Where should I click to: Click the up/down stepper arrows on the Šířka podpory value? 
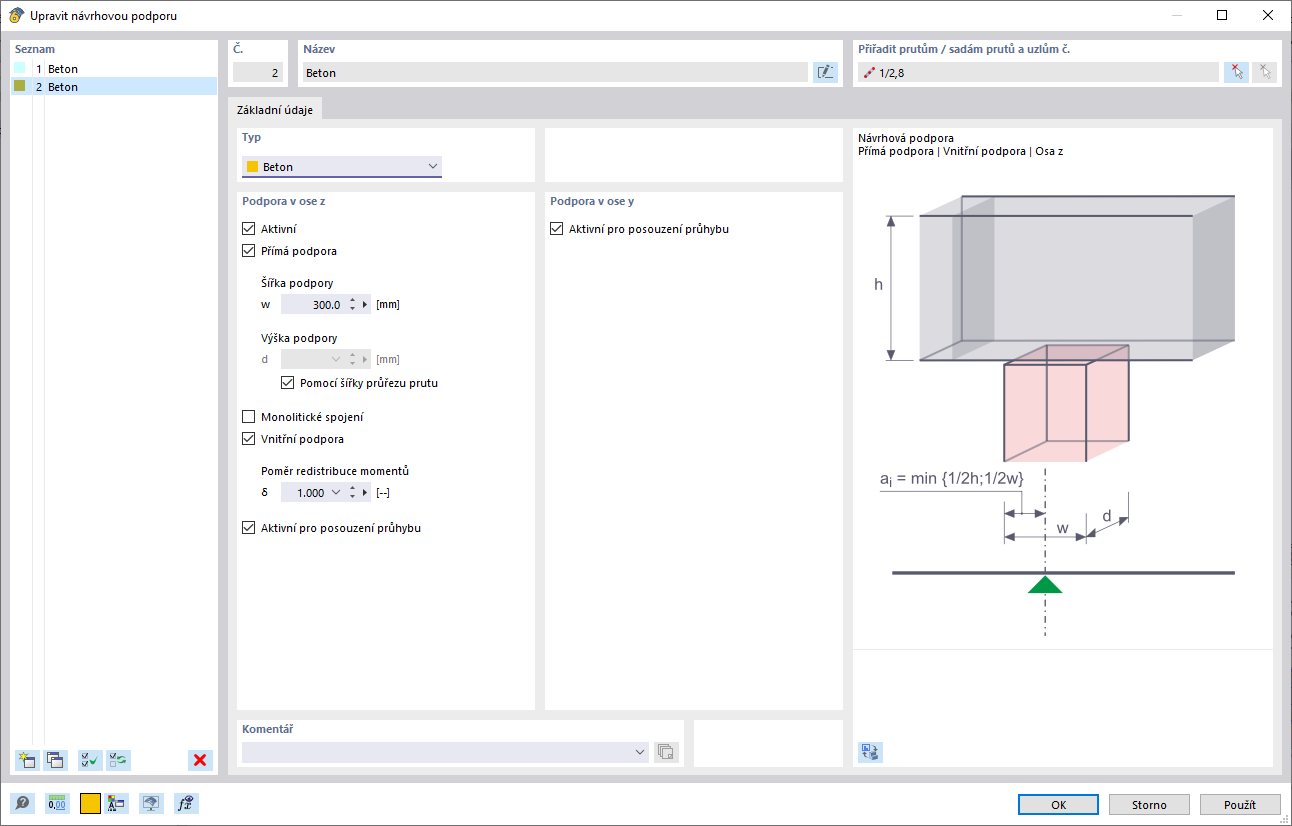point(352,304)
